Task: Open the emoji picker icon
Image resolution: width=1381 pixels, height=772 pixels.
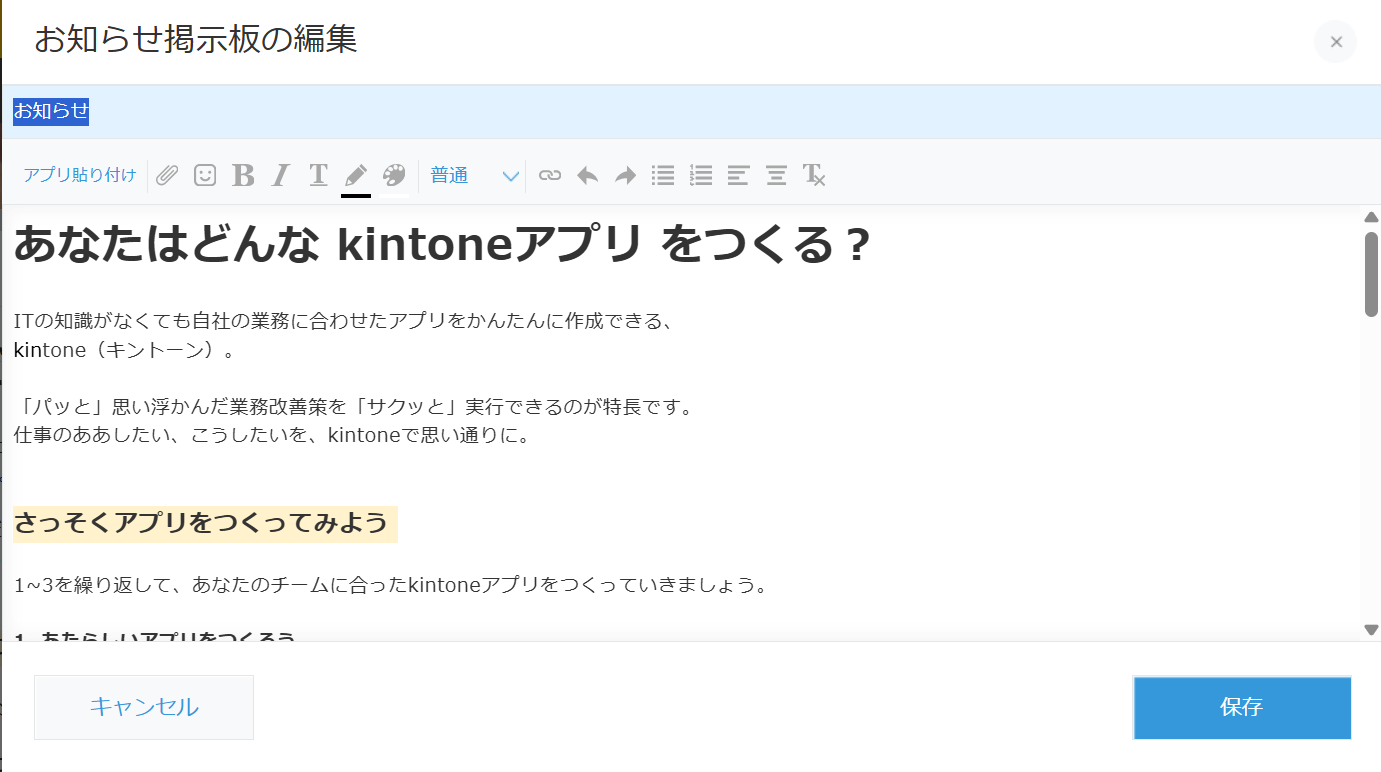Action: [x=205, y=175]
